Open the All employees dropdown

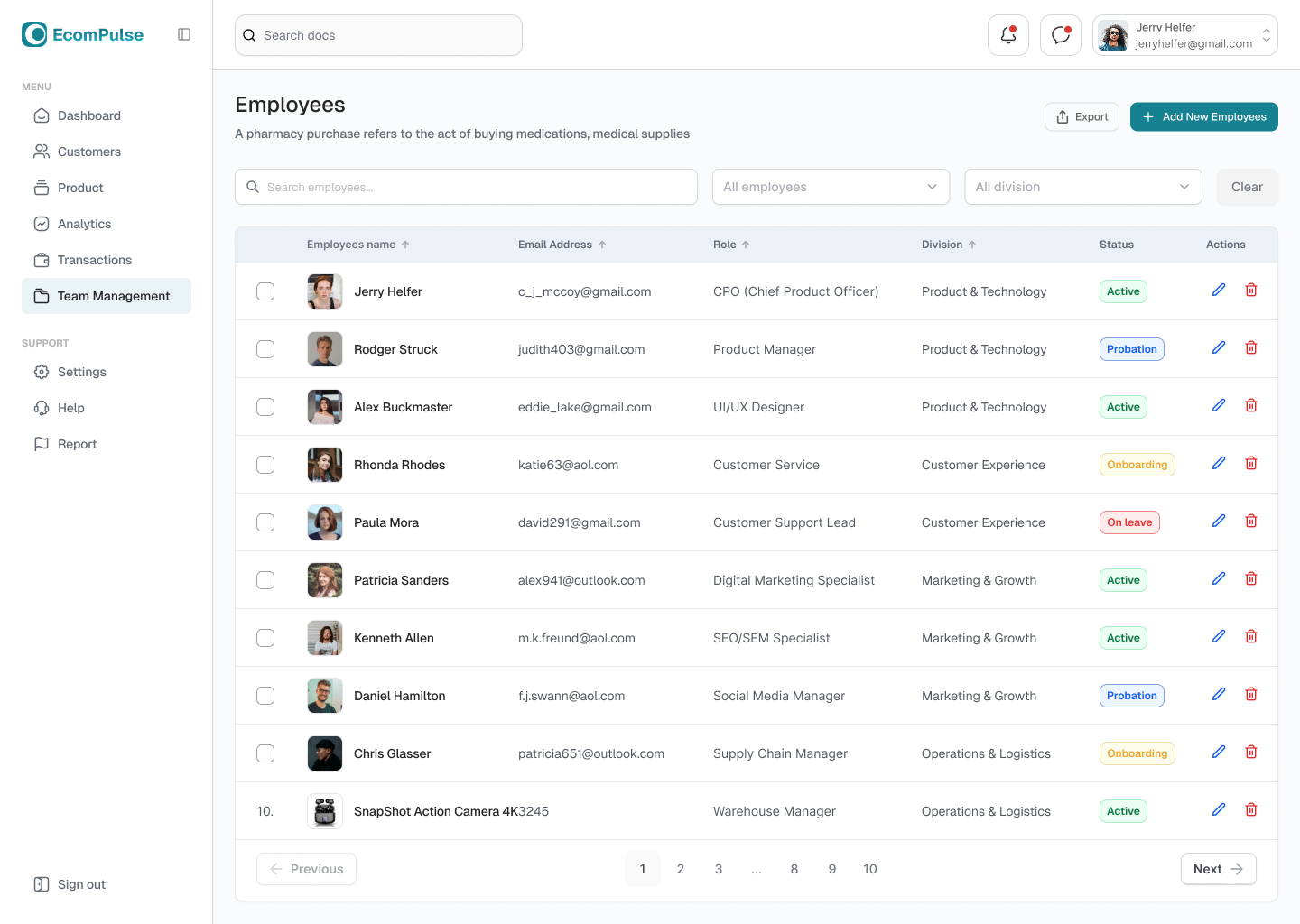pyautogui.click(x=830, y=187)
